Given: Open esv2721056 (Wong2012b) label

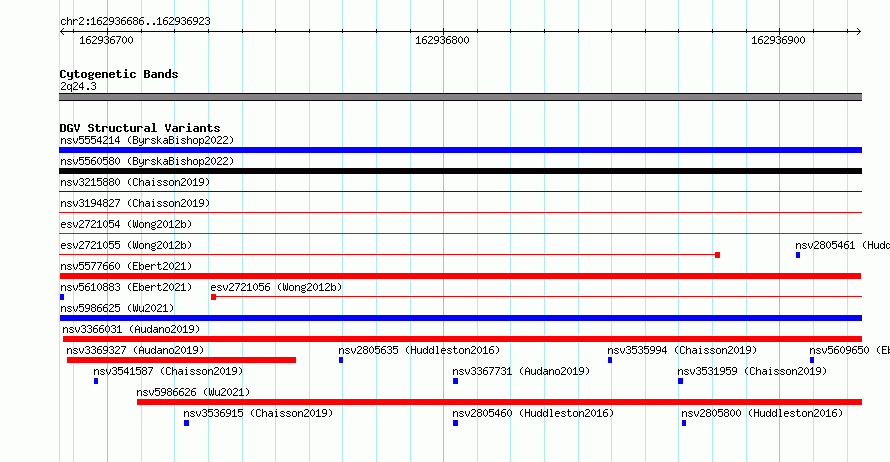Looking at the screenshot, I should click(276, 287).
